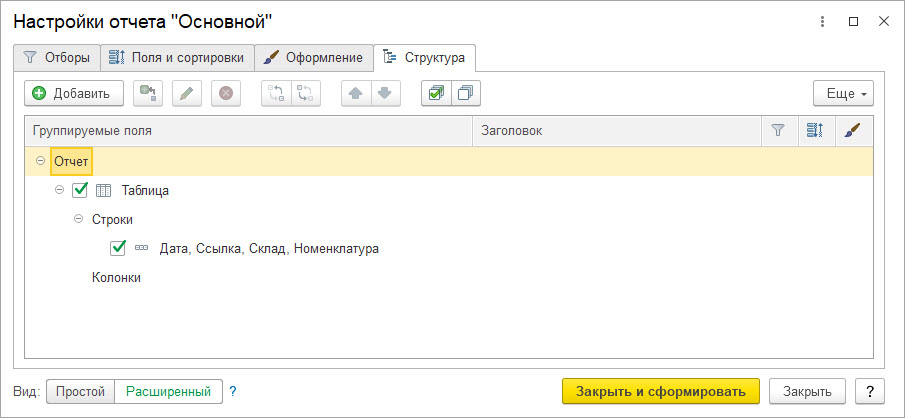Image resolution: width=905 pixels, height=418 pixels.
Task: Select the Таблица row label
Action: 145,191
